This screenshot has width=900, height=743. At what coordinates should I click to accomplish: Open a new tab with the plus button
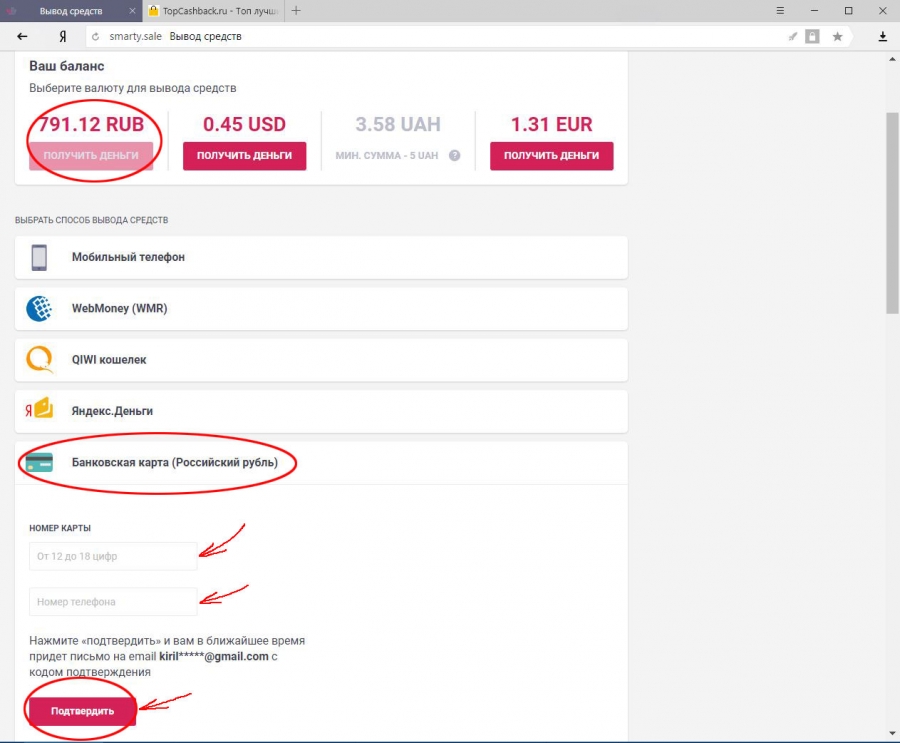296,10
